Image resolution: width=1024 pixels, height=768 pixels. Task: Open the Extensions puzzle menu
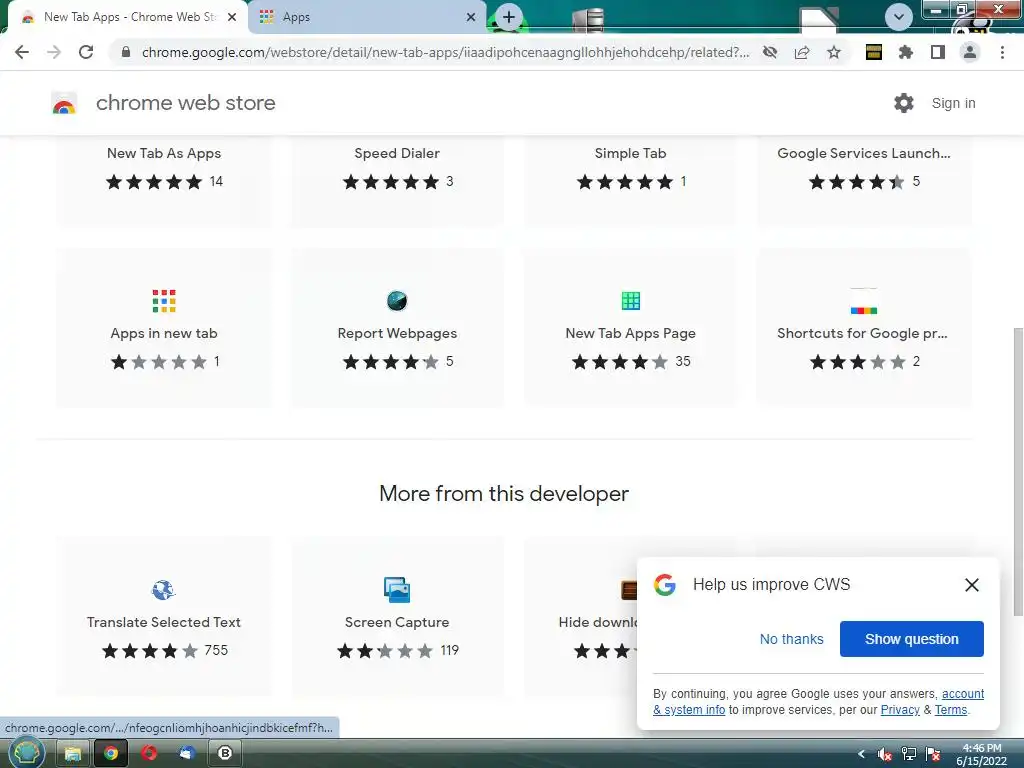tap(906, 52)
